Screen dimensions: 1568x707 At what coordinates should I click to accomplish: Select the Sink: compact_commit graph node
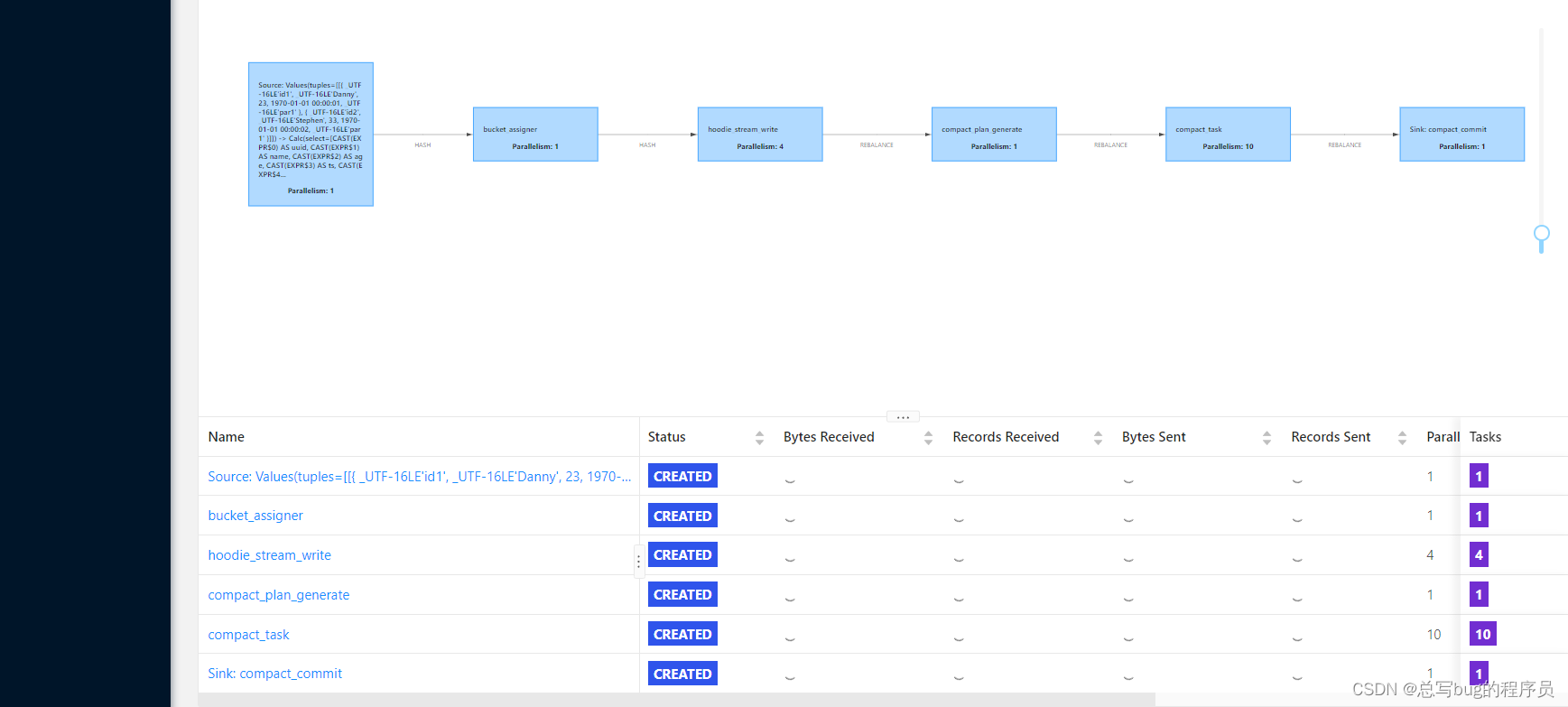click(x=1462, y=135)
